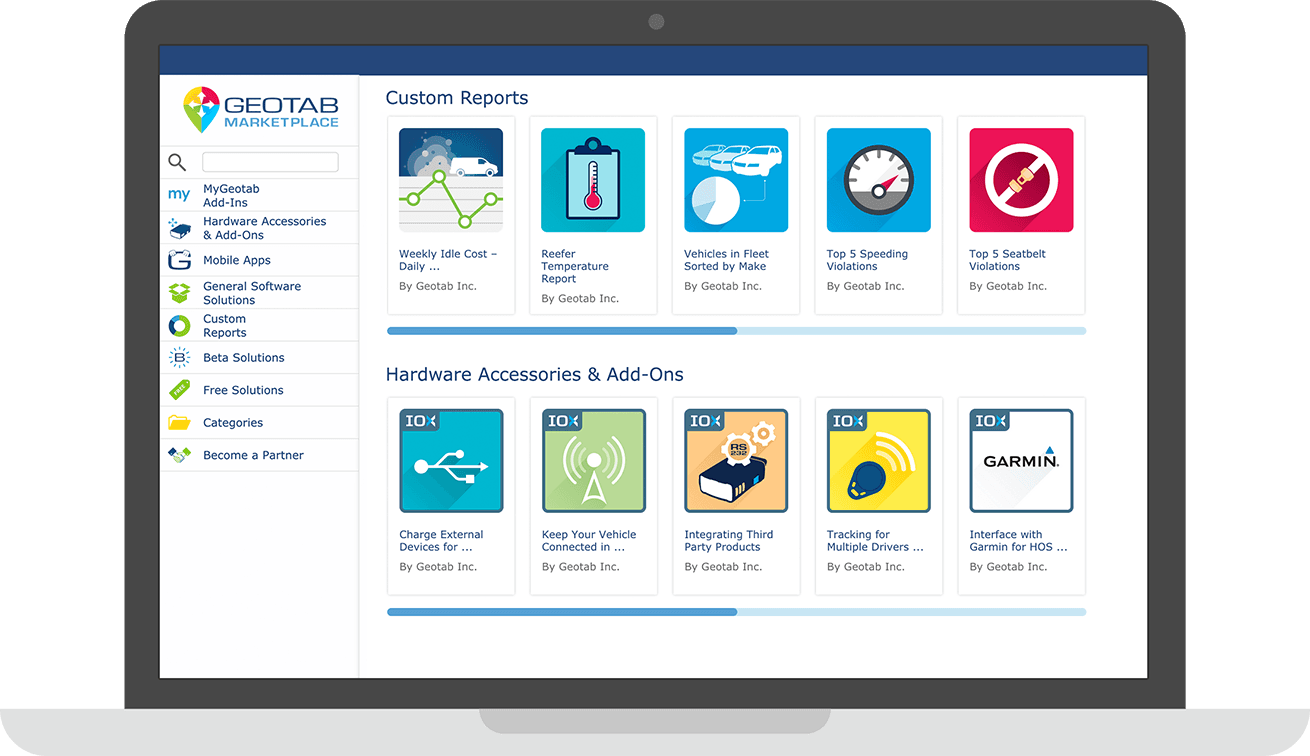Open the Reefer Temperature Report
1310x756 pixels.
[x=593, y=180]
